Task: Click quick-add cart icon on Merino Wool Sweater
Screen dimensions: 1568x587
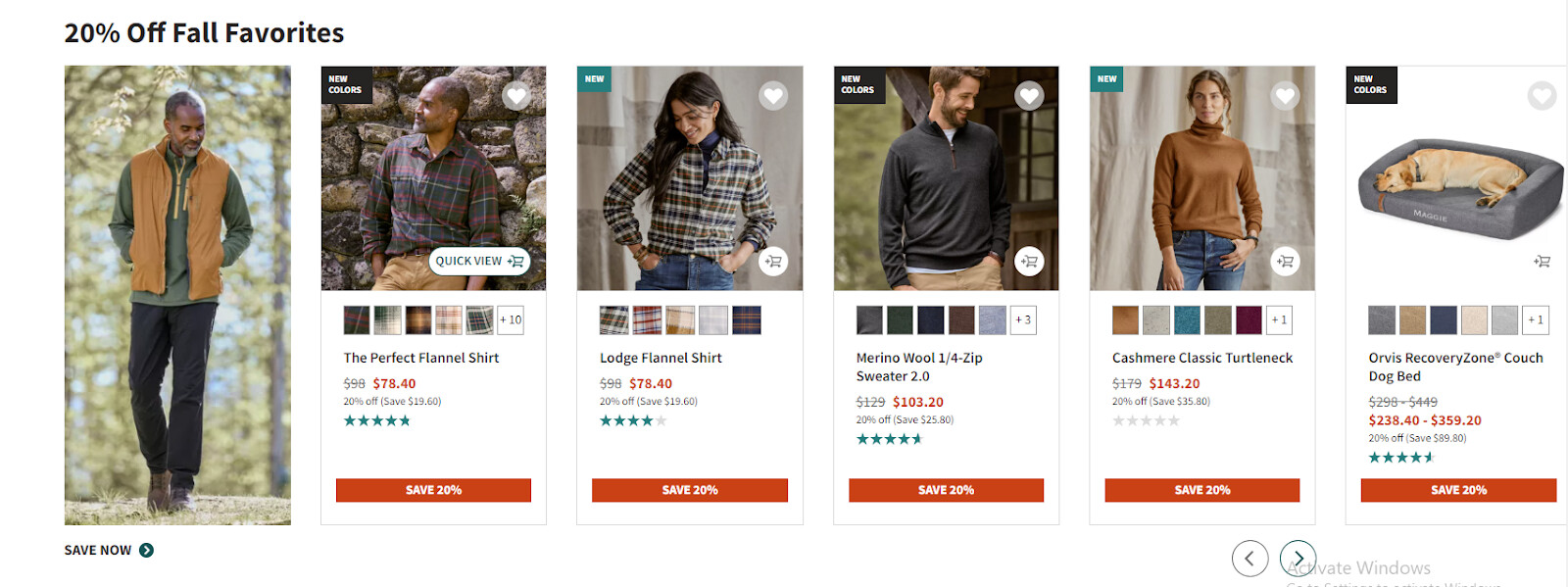Action: [1029, 262]
